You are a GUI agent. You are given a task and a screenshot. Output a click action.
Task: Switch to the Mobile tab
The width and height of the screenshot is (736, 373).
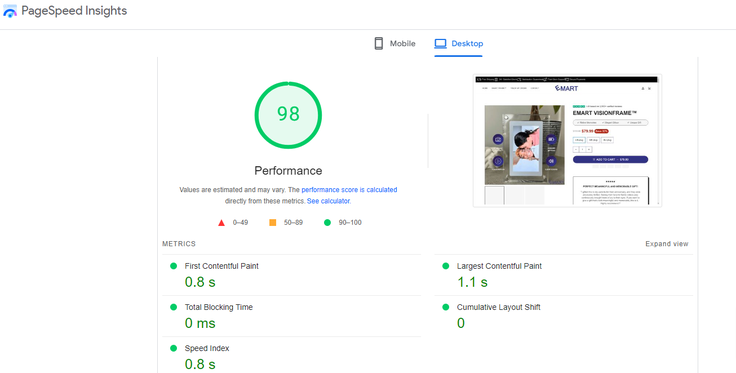point(395,44)
